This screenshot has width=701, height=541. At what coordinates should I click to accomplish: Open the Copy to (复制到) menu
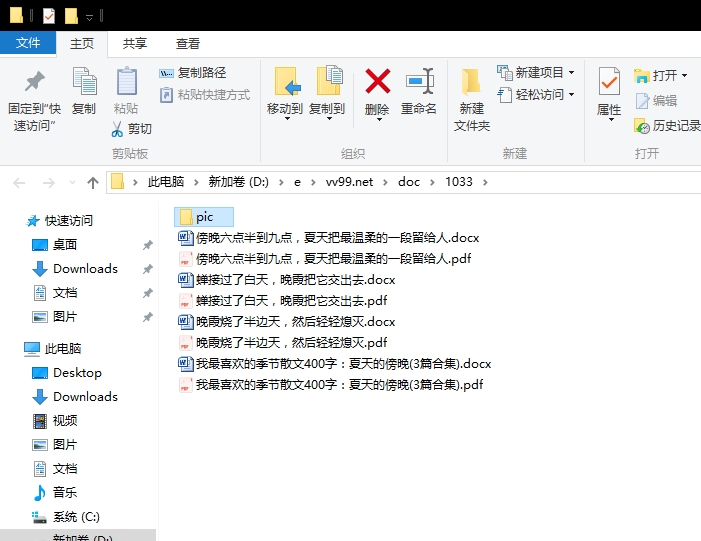tap(327, 93)
